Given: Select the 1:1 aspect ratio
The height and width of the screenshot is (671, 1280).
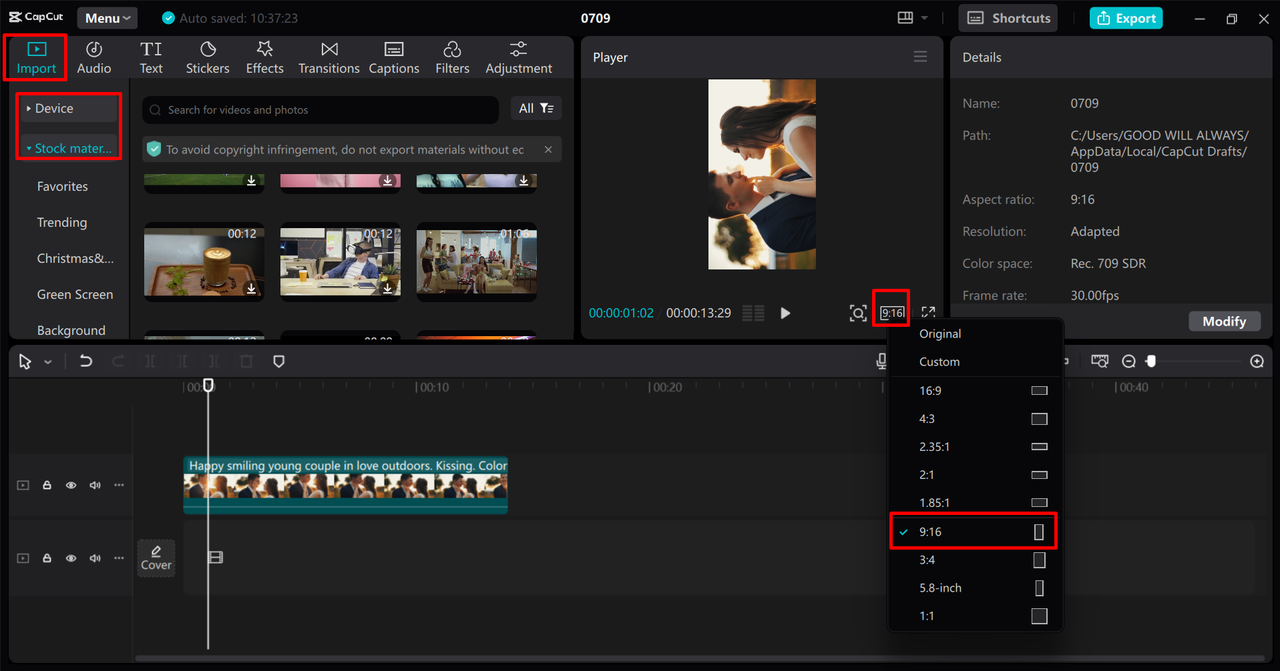Looking at the screenshot, I should click(x=975, y=616).
